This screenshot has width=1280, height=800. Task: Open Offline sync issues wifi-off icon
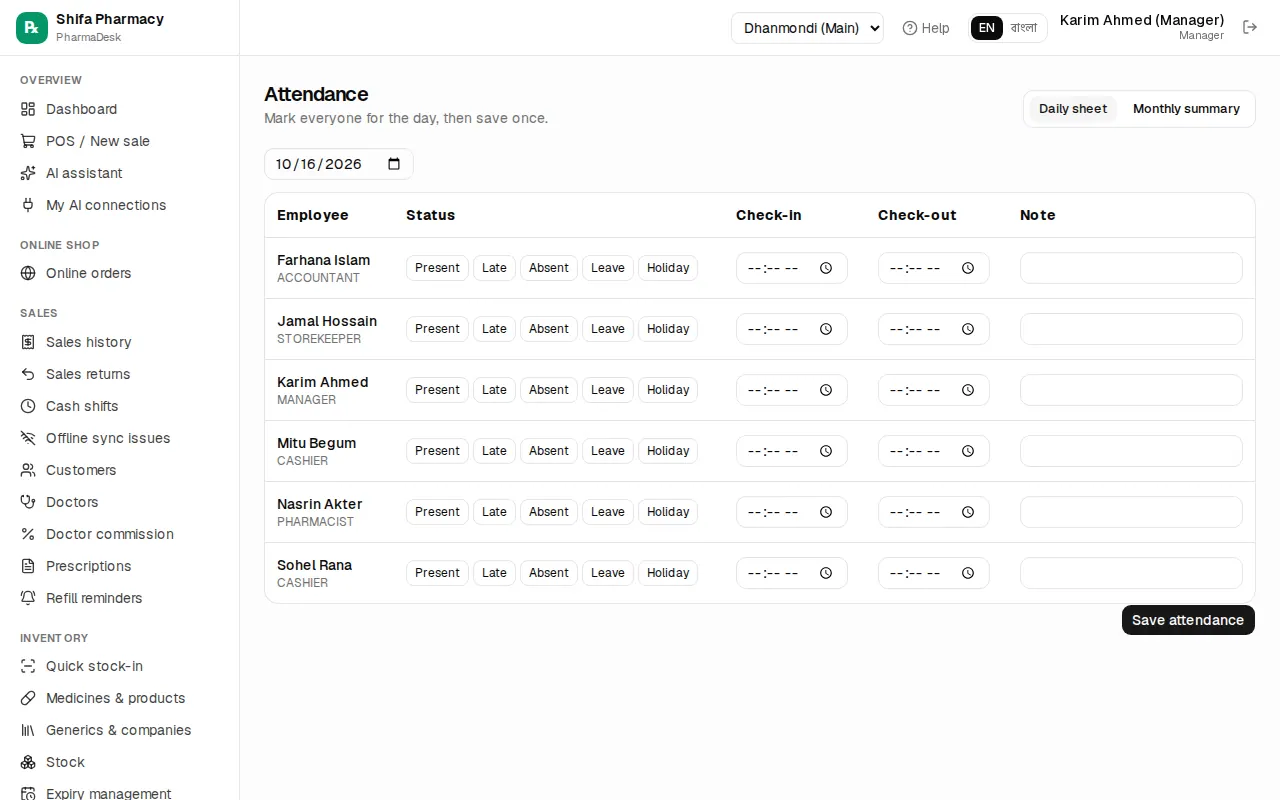(x=28, y=438)
